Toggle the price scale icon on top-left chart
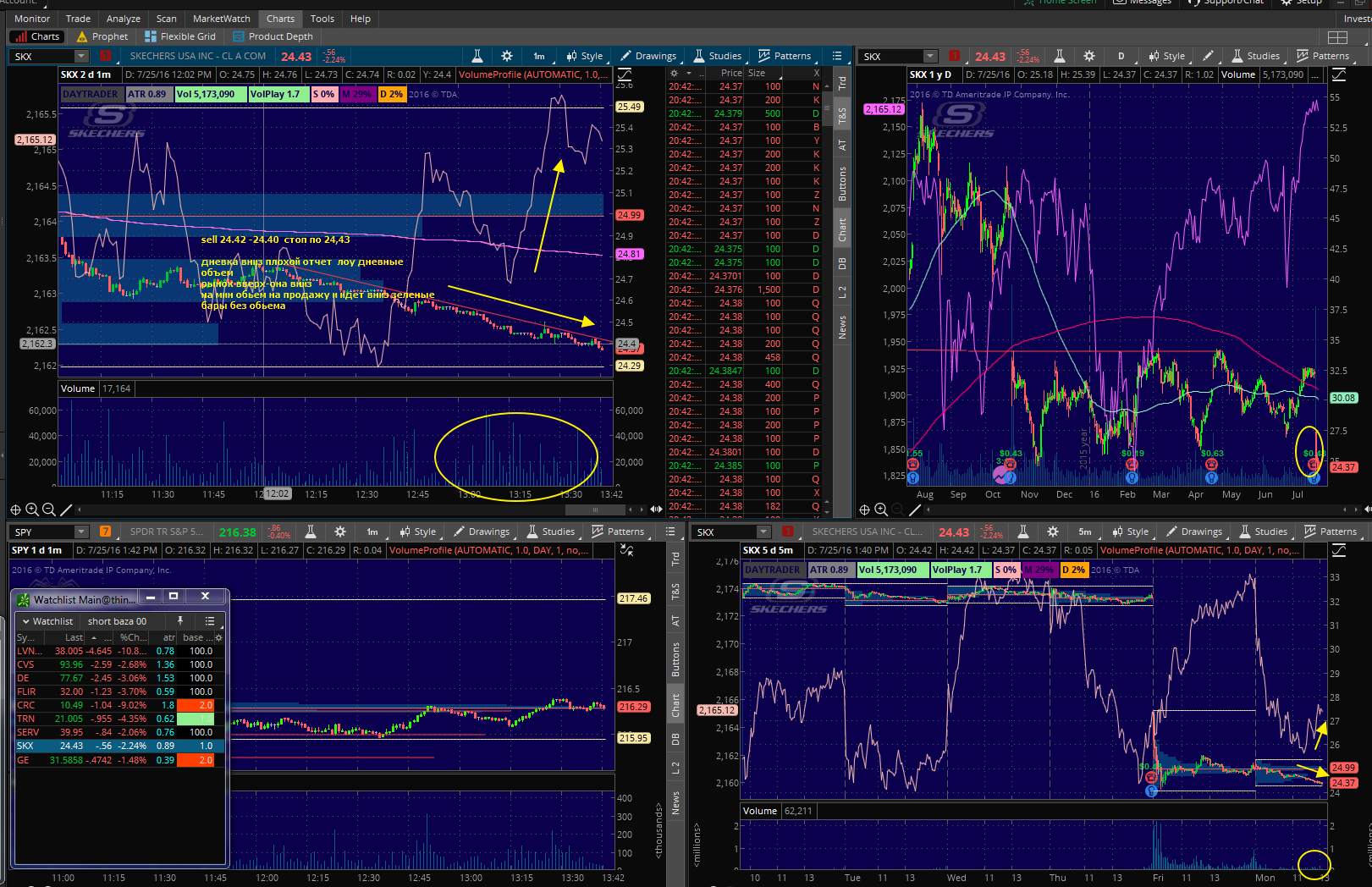This screenshot has height=887, width=1372. pyautogui.click(x=625, y=74)
